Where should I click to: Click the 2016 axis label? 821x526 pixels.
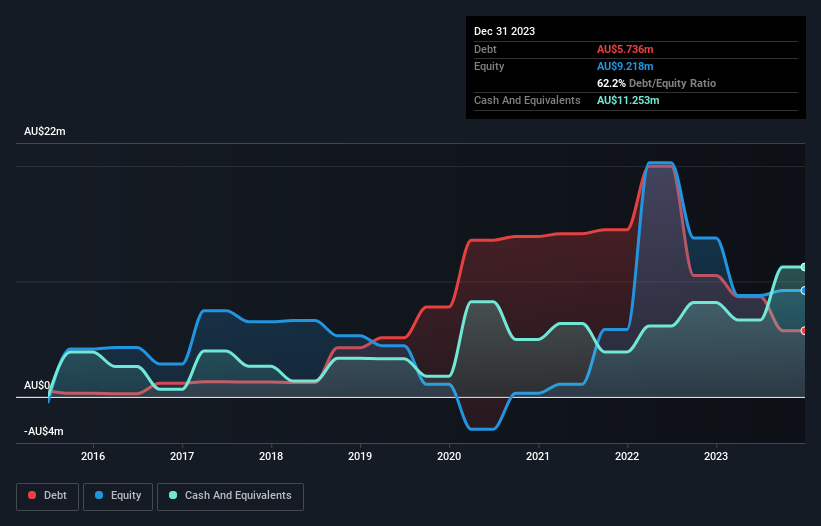(x=93, y=456)
